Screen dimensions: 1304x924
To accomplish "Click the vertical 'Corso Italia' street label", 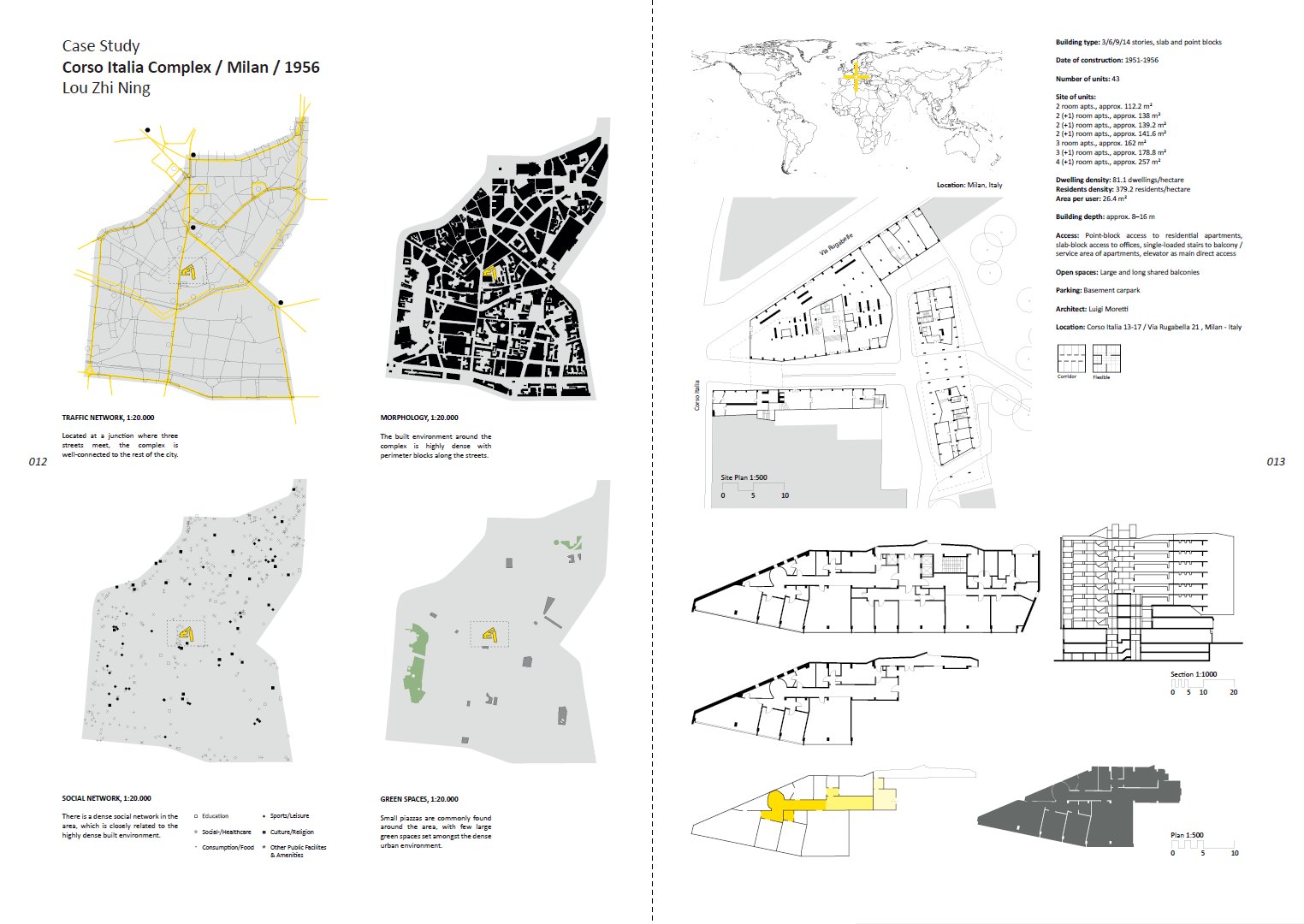I will coord(697,395).
